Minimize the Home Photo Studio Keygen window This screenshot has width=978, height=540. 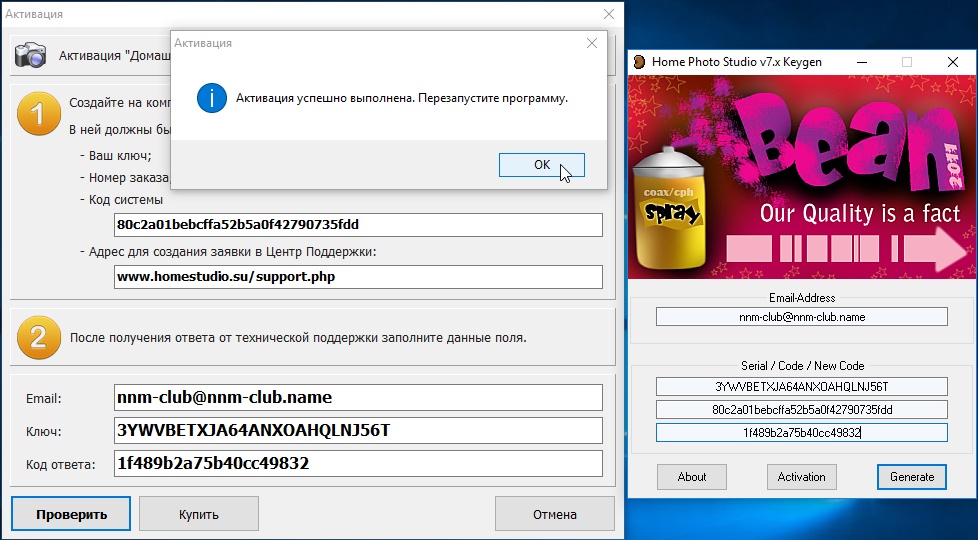click(862, 62)
